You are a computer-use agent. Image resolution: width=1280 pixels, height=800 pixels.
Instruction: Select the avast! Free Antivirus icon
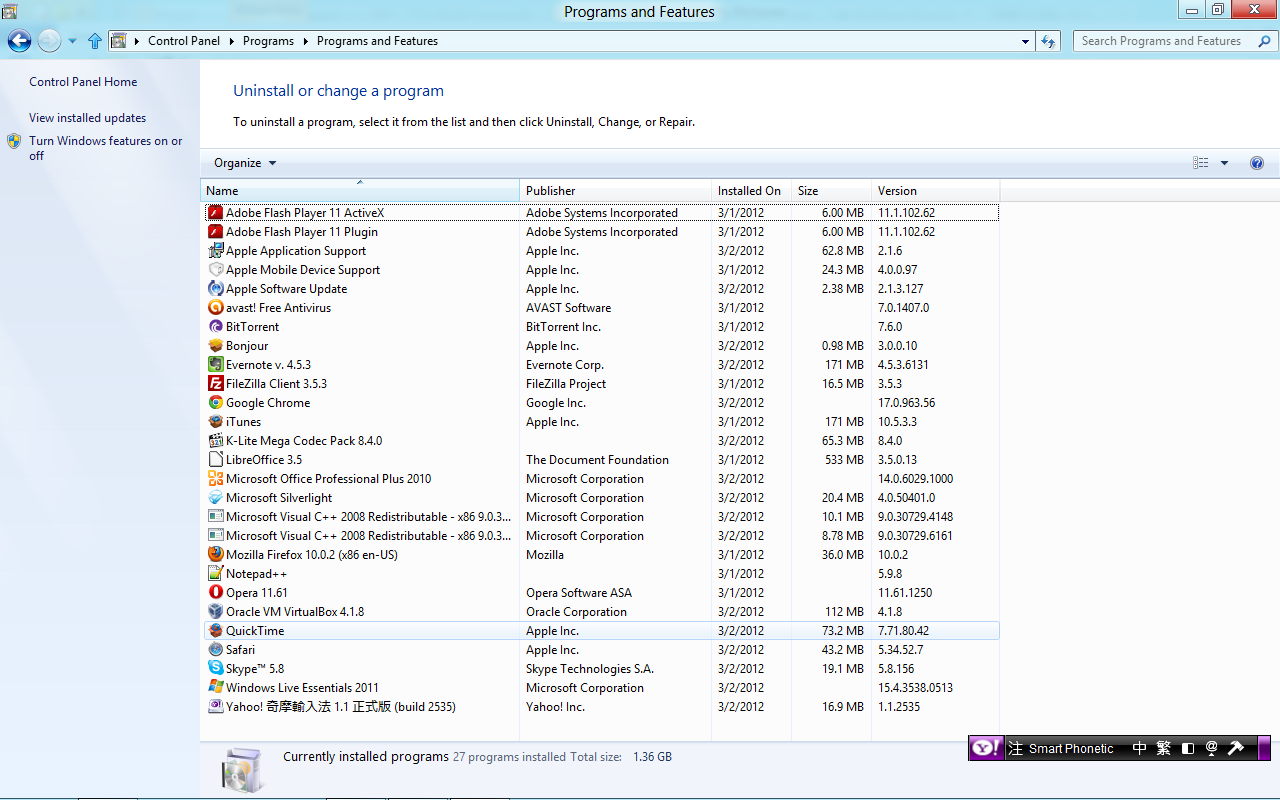[215, 308]
